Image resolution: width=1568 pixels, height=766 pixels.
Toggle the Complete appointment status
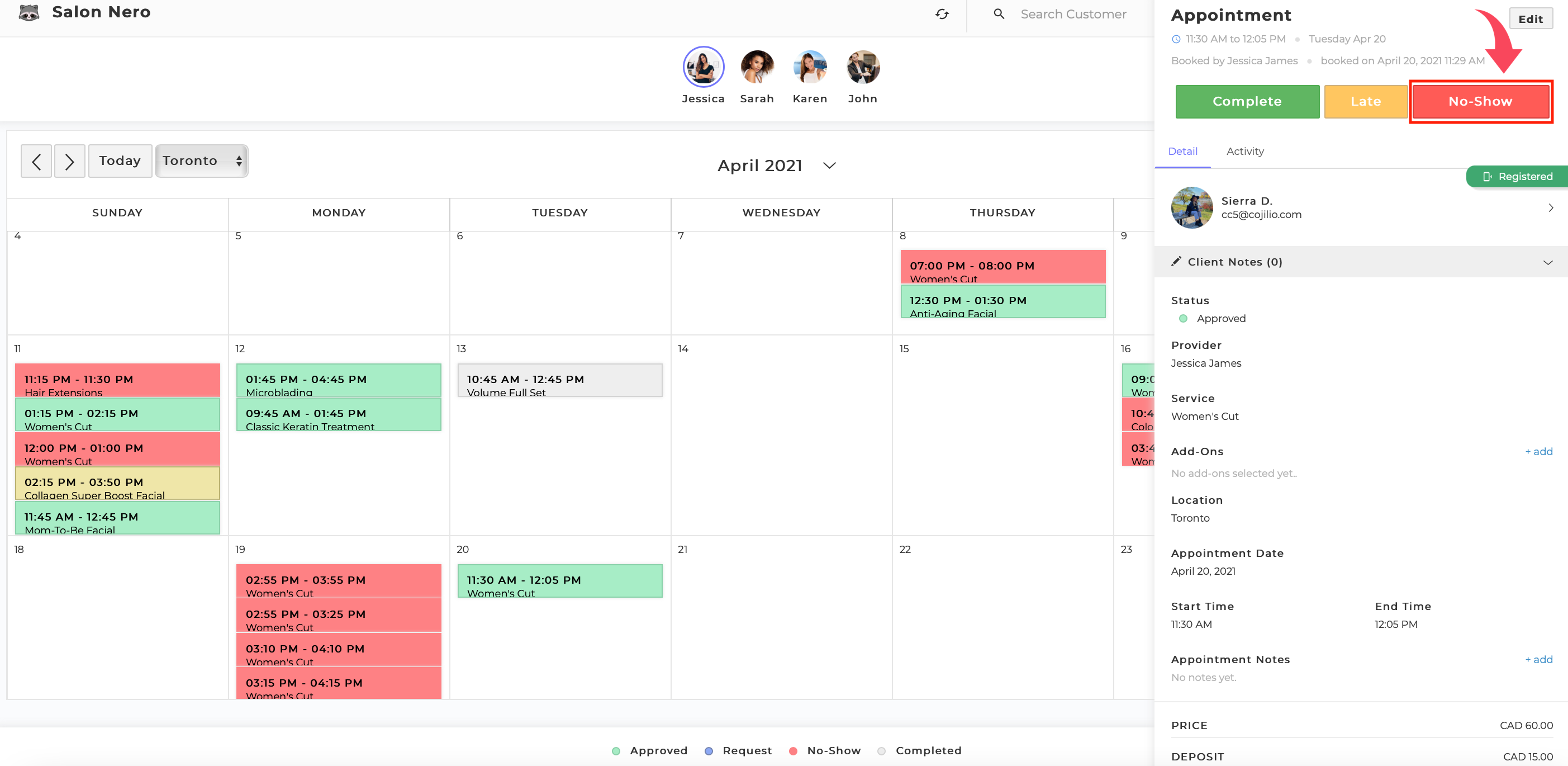click(x=1245, y=101)
